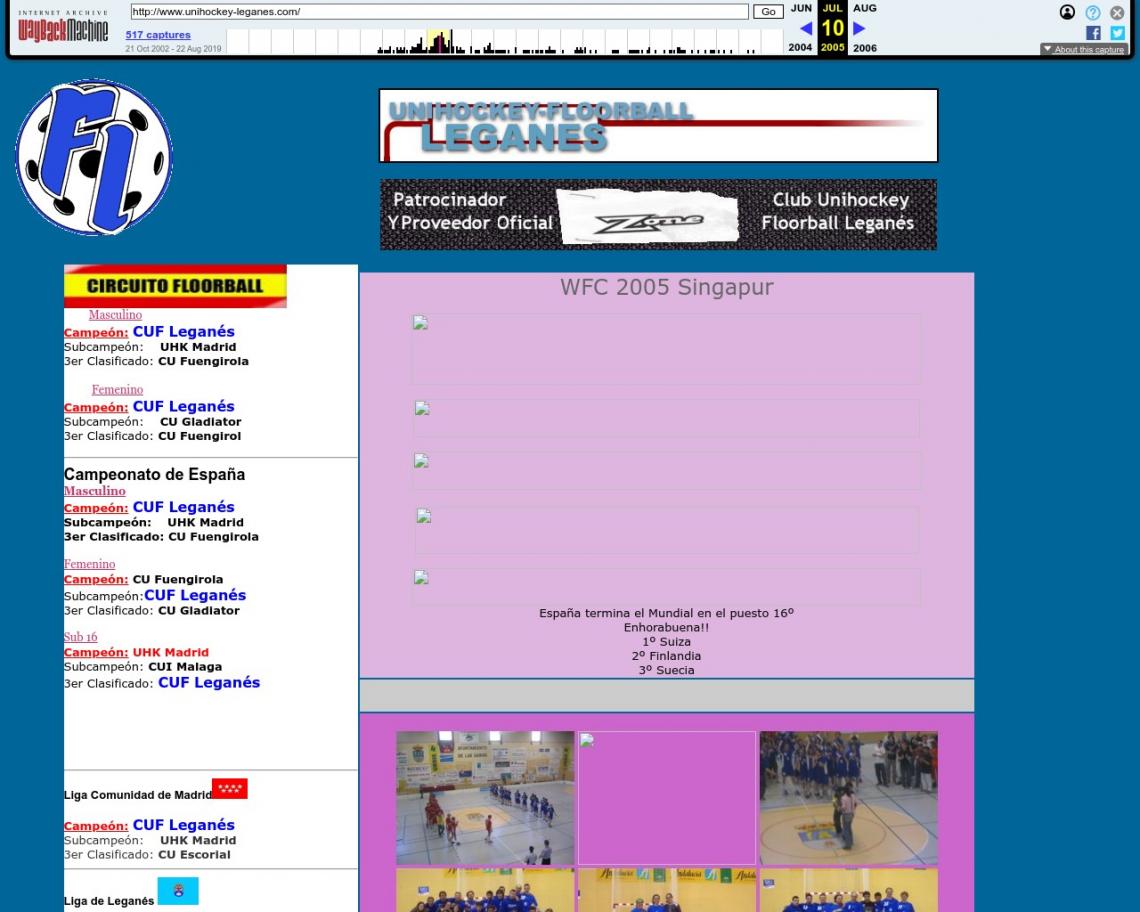Viewport: 1140px width, 912px height.
Task: Expand About this capture dropdown
Action: coord(1083,49)
